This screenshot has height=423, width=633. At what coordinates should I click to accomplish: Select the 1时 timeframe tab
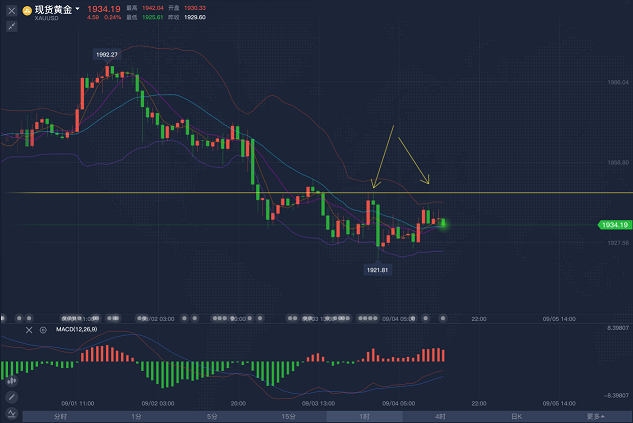click(x=364, y=415)
